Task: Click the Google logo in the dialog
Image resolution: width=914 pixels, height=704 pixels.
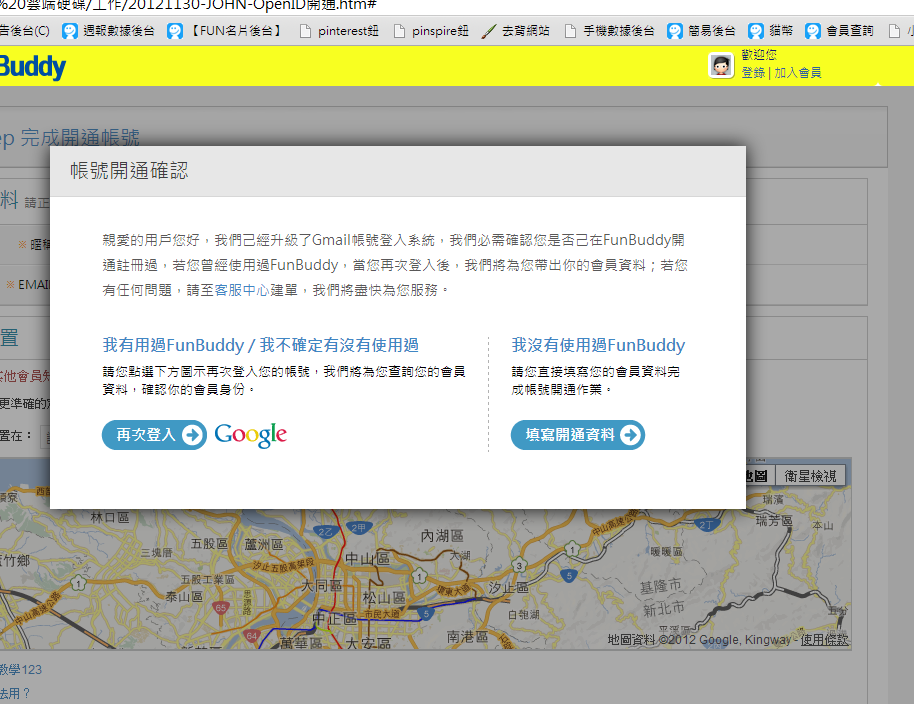Action: pos(251,435)
